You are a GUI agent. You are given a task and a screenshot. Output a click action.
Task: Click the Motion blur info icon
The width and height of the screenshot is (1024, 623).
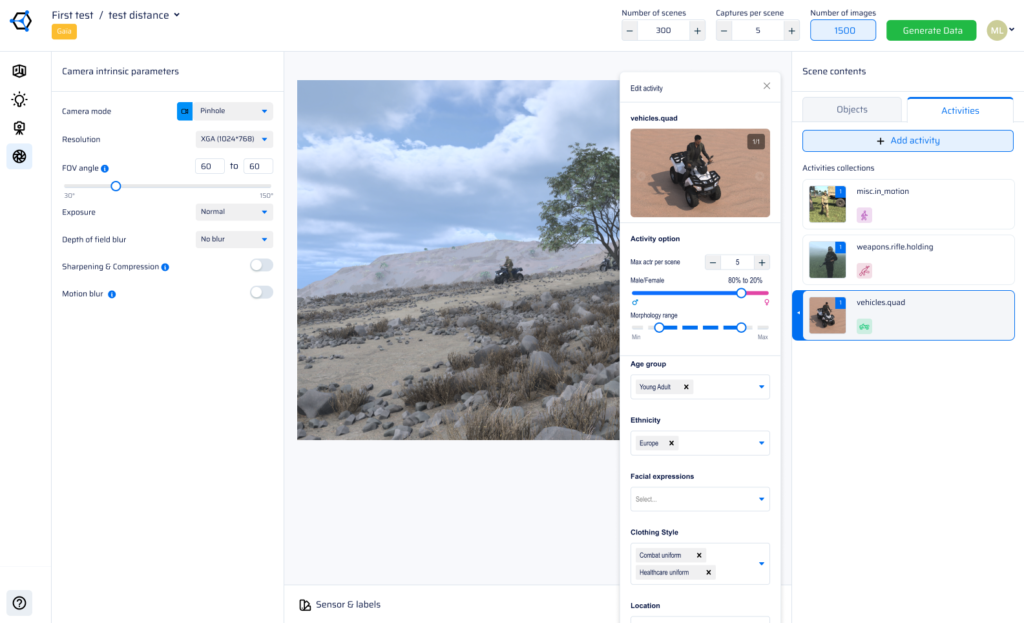click(x=112, y=295)
